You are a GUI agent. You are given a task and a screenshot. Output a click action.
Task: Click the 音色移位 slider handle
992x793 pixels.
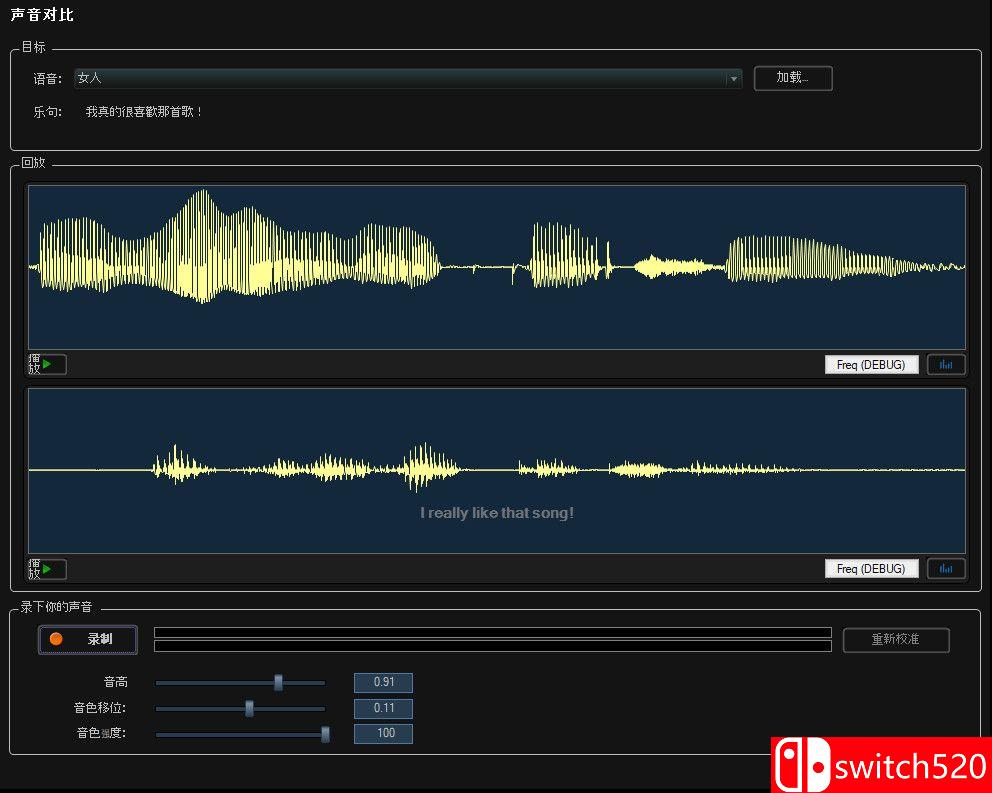coord(249,709)
